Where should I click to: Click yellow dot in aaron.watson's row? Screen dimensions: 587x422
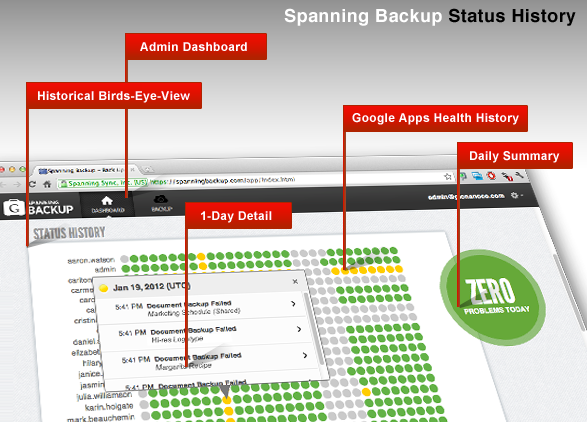pyautogui.click(x=201, y=256)
